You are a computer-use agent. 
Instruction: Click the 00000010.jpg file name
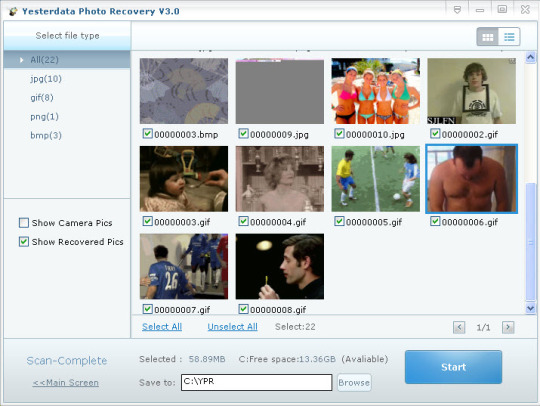(x=375, y=135)
